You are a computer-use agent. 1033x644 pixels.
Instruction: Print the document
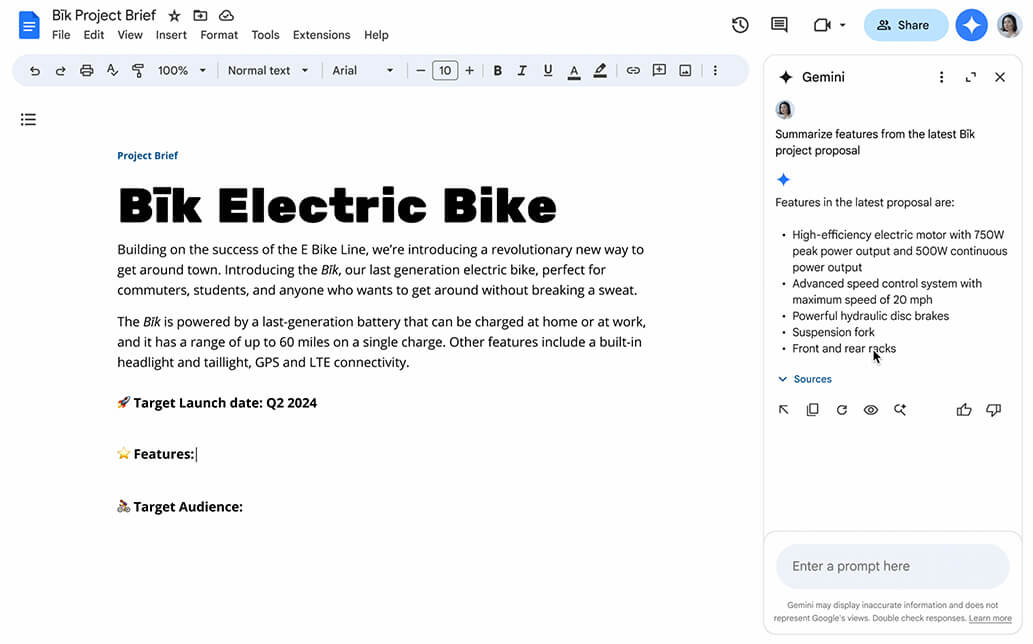pyautogui.click(x=86, y=70)
